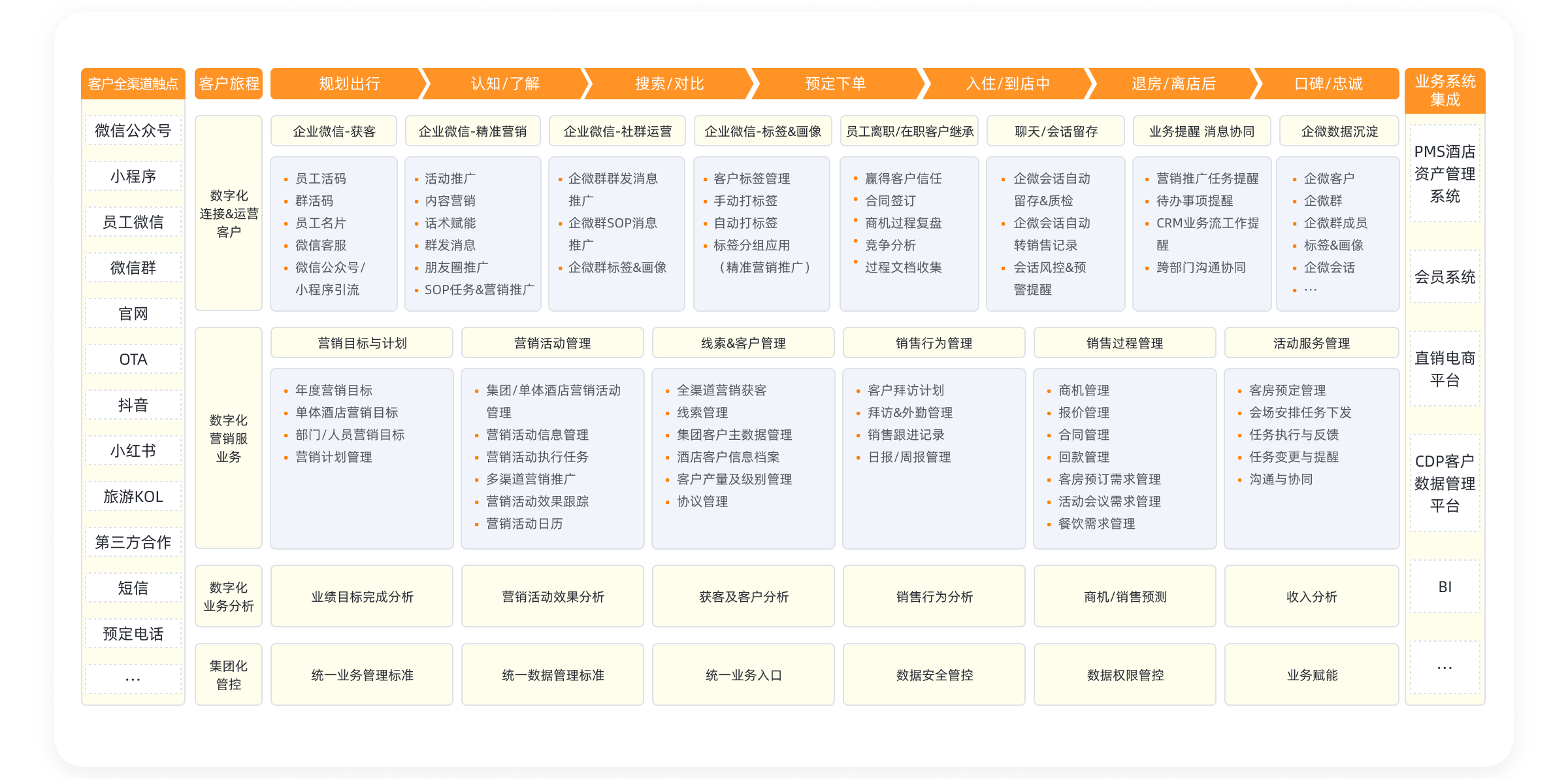Select 营销活动管理 section header
Image resolution: width=1568 pixels, height=779 pixels.
[552, 343]
